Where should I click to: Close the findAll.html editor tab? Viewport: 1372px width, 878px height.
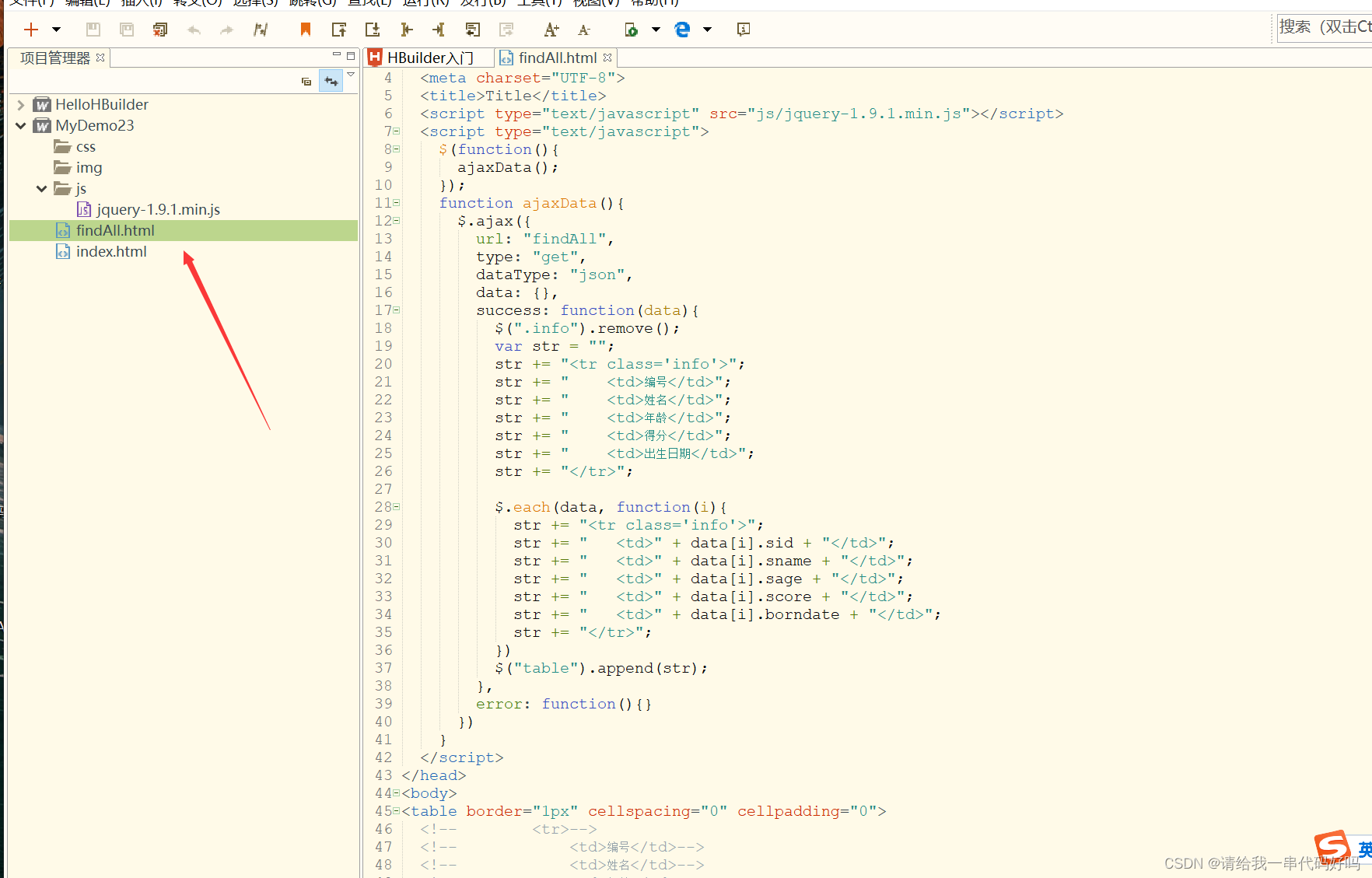607,57
